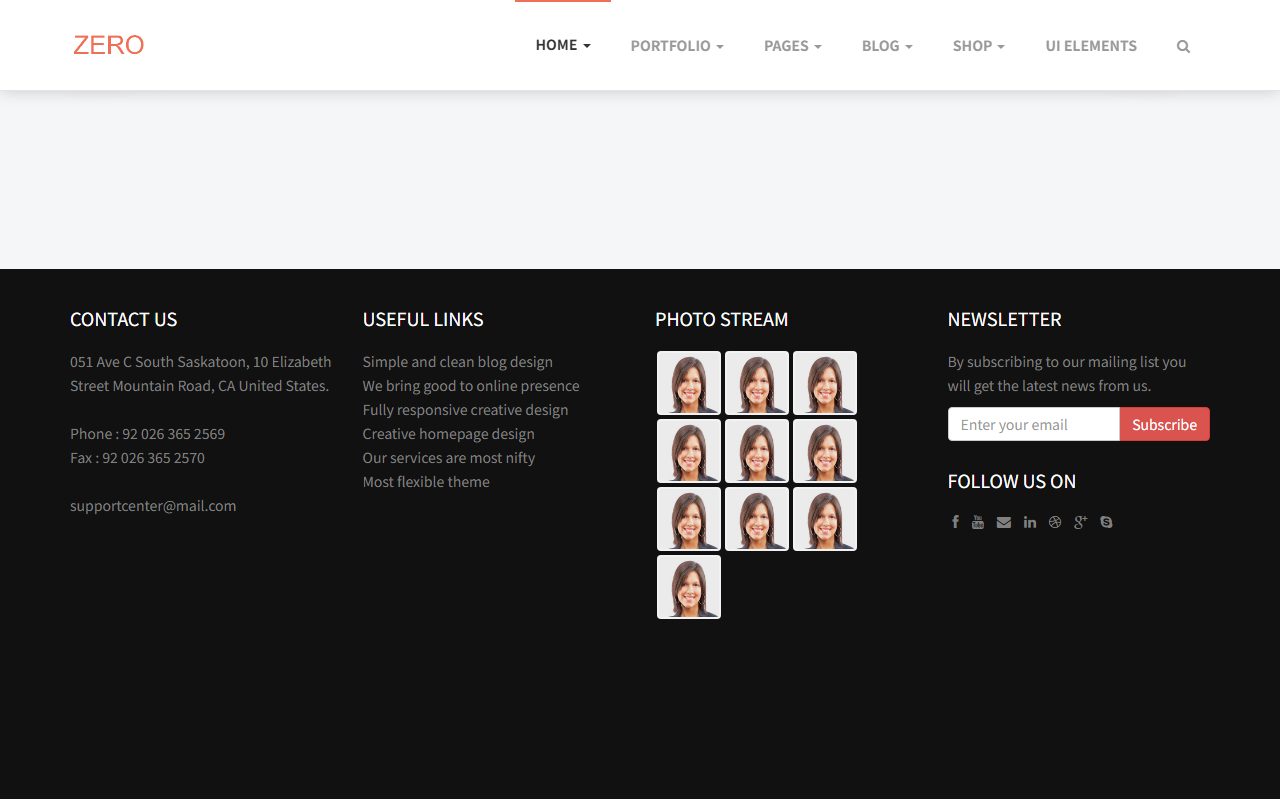The image size is (1280, 800).
Task: Click the Dribbble social icon
Action: 1055,522
